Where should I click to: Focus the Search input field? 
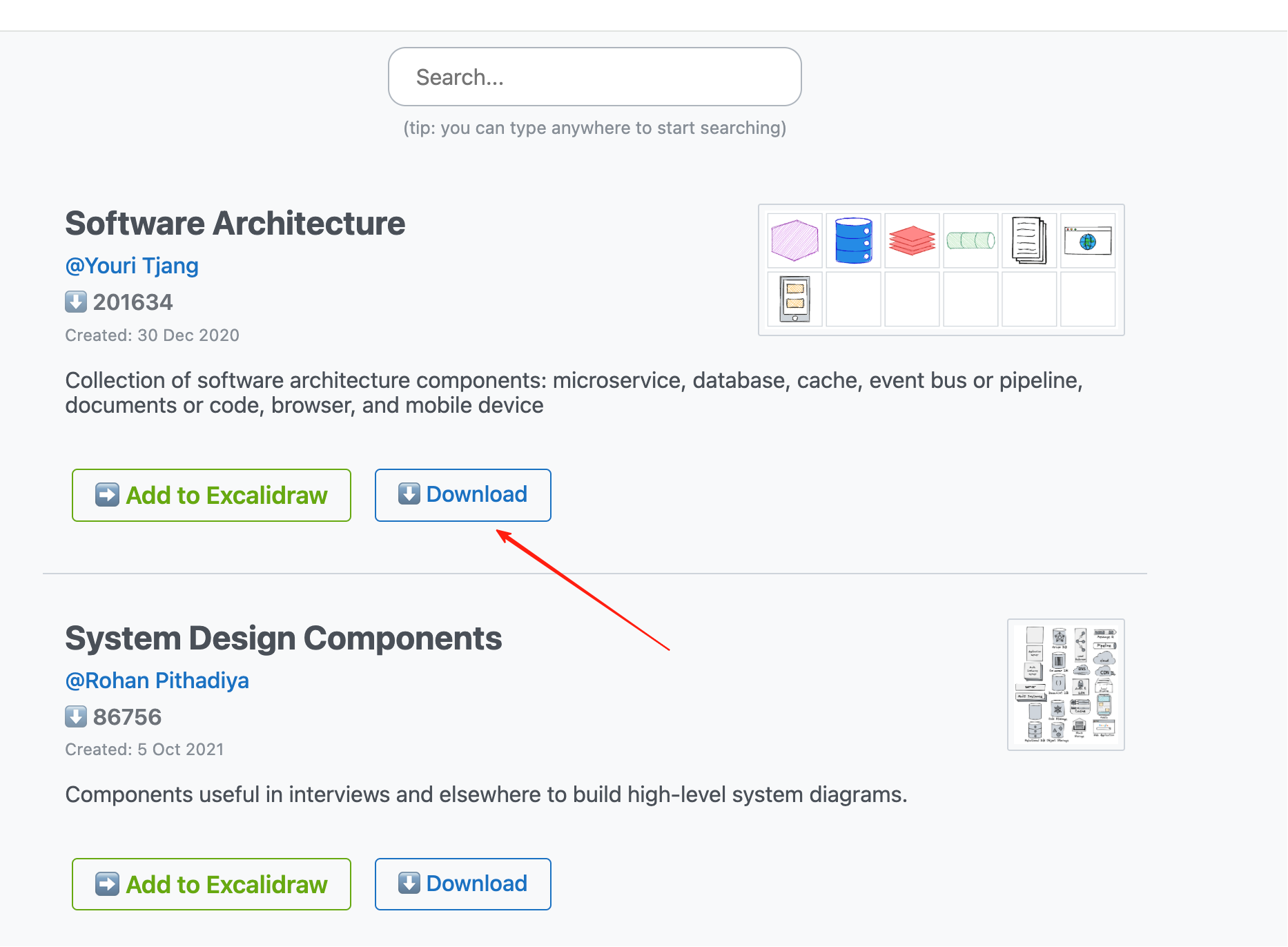(x=595, y=77)
